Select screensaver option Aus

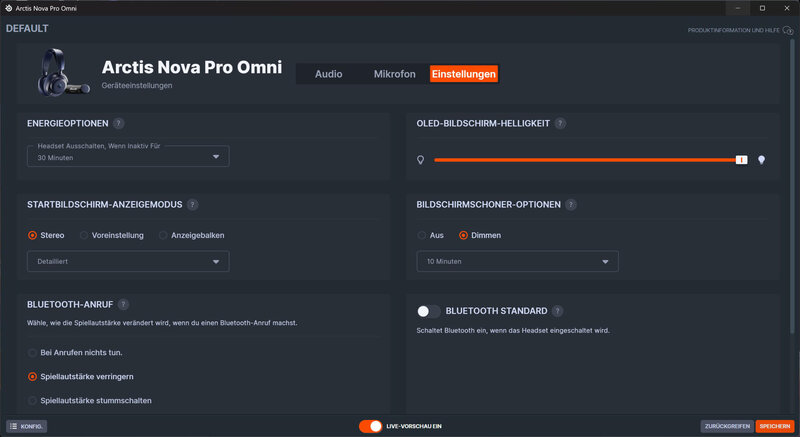pyautogui.click(x=421, y=235)
